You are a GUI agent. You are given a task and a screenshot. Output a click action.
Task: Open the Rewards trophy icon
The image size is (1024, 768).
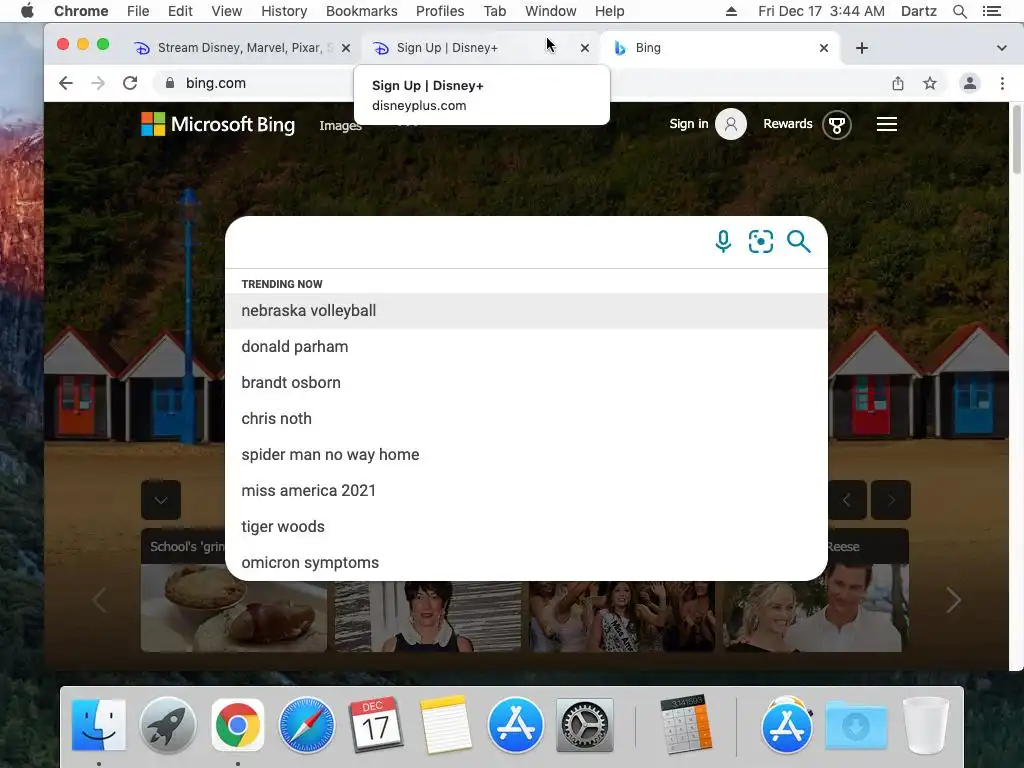[x=837, y=124]
